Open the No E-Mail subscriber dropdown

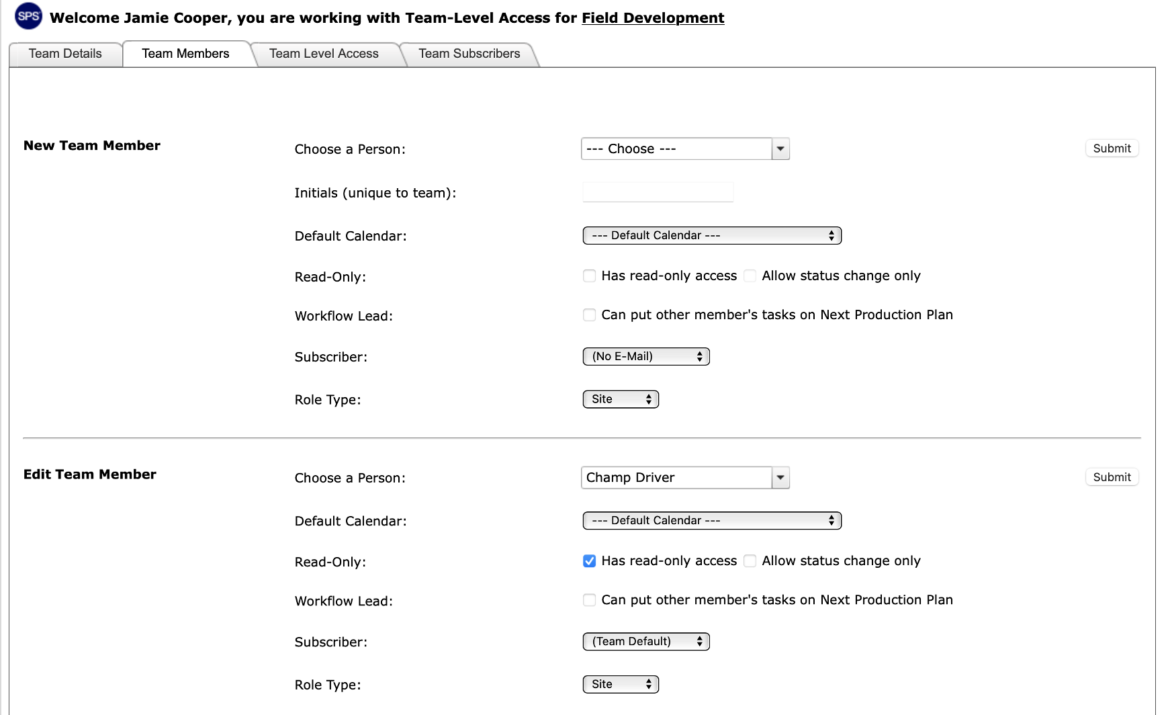coord(646,357)
